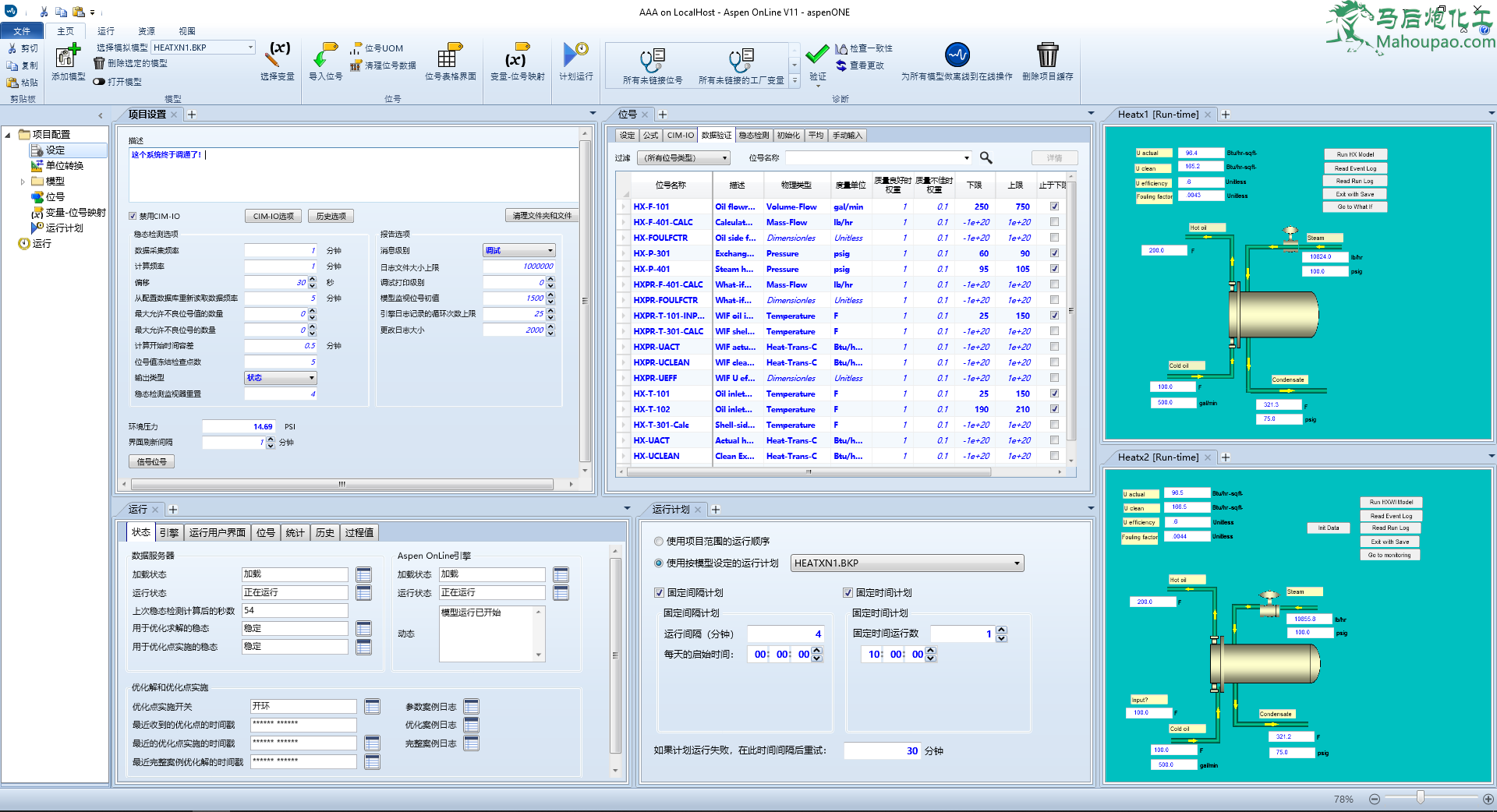Toggle the checkbox in HX-FOULFCTR row
Screen dimensions: 1497x812
pyautogui.click(x=1054, y=238)
